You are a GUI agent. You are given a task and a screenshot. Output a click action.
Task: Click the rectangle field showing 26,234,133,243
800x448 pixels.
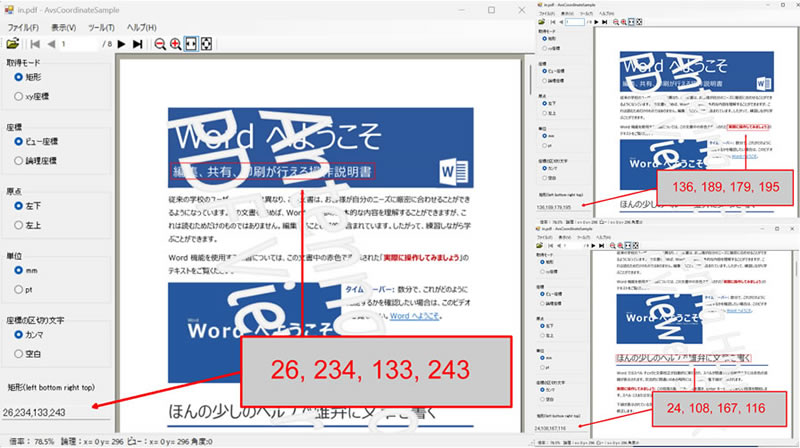click(x=55, y=412)
